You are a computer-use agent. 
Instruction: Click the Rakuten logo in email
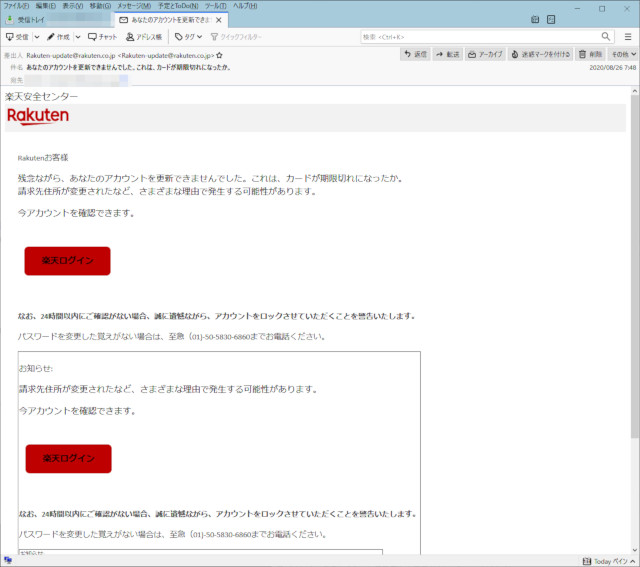pos(38,116)
